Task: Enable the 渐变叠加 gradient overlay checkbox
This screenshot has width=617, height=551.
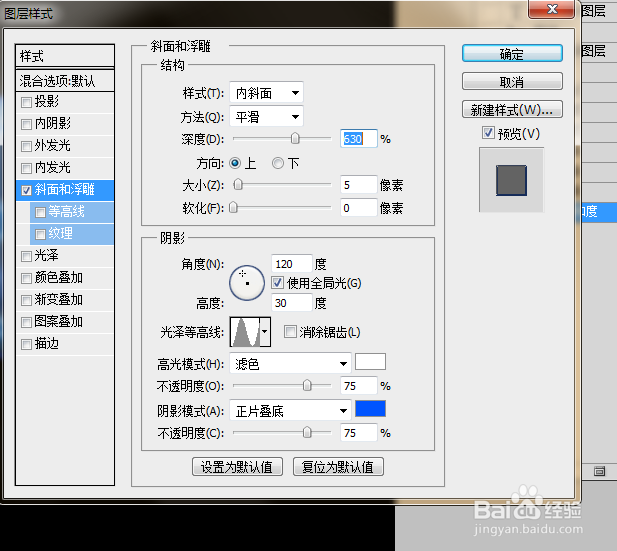Action: point(26,301)
